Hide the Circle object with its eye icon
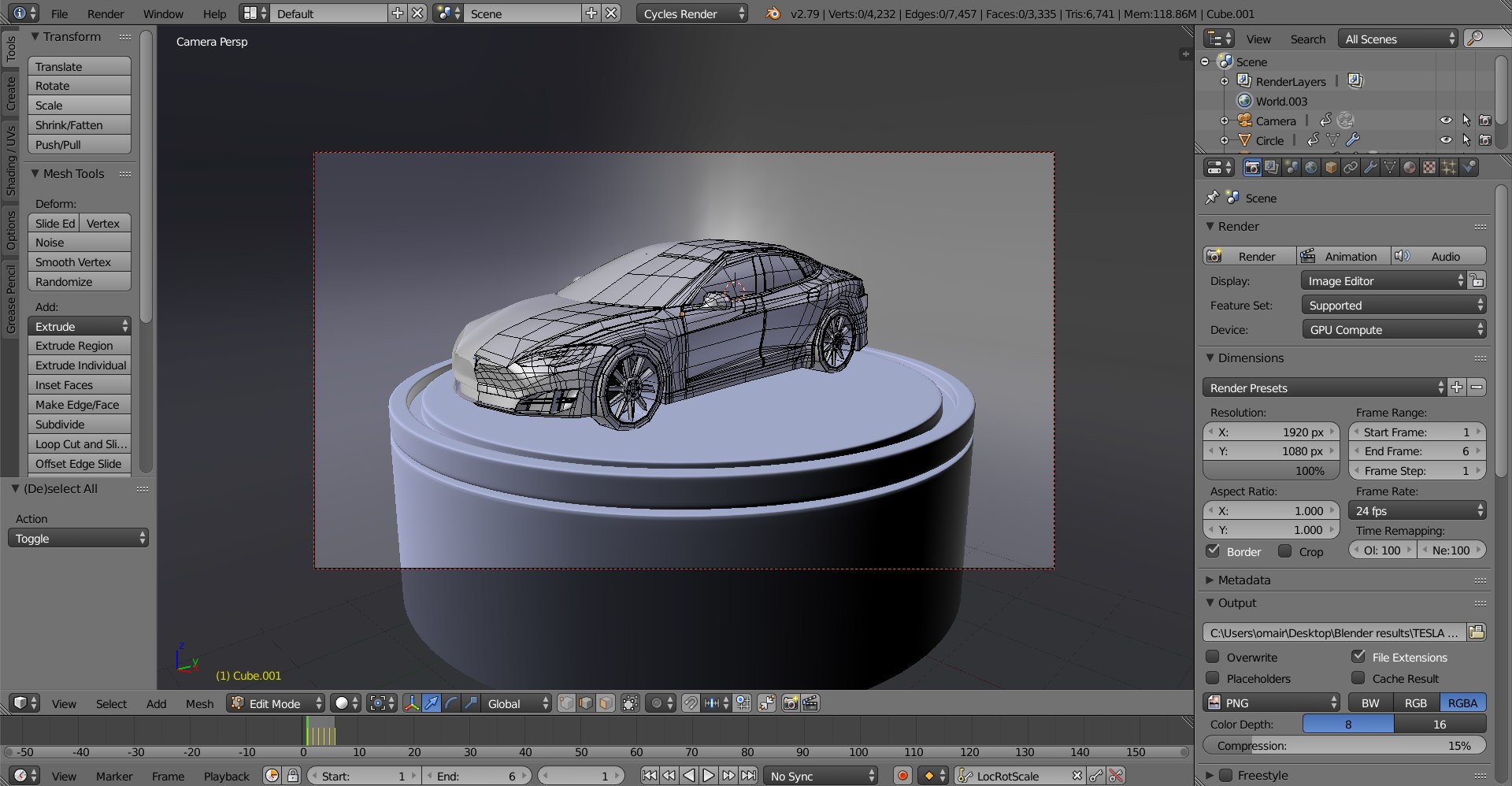The height and width of the screenshot is (786, 1512). coord(1446,140)
